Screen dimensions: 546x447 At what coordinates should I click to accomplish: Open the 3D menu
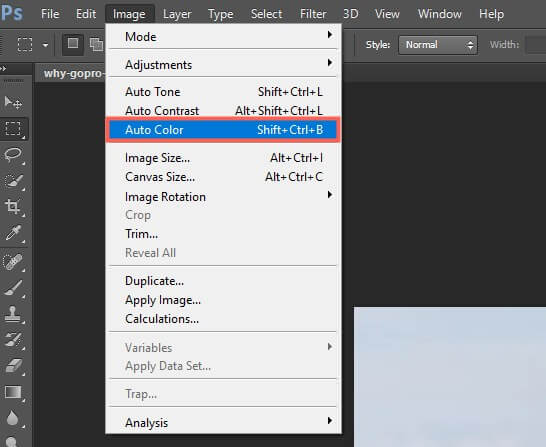coord(350,14)
